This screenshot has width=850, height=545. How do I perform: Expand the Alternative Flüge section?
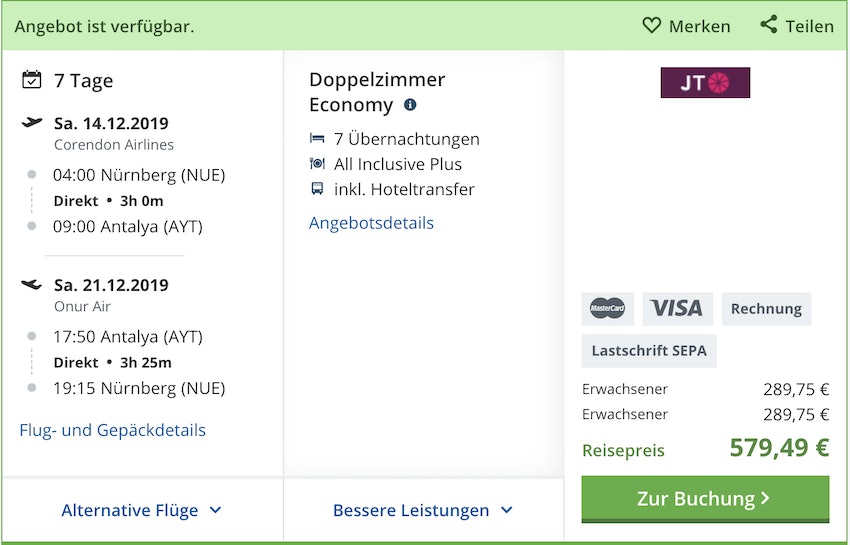[x=142, y=510]
